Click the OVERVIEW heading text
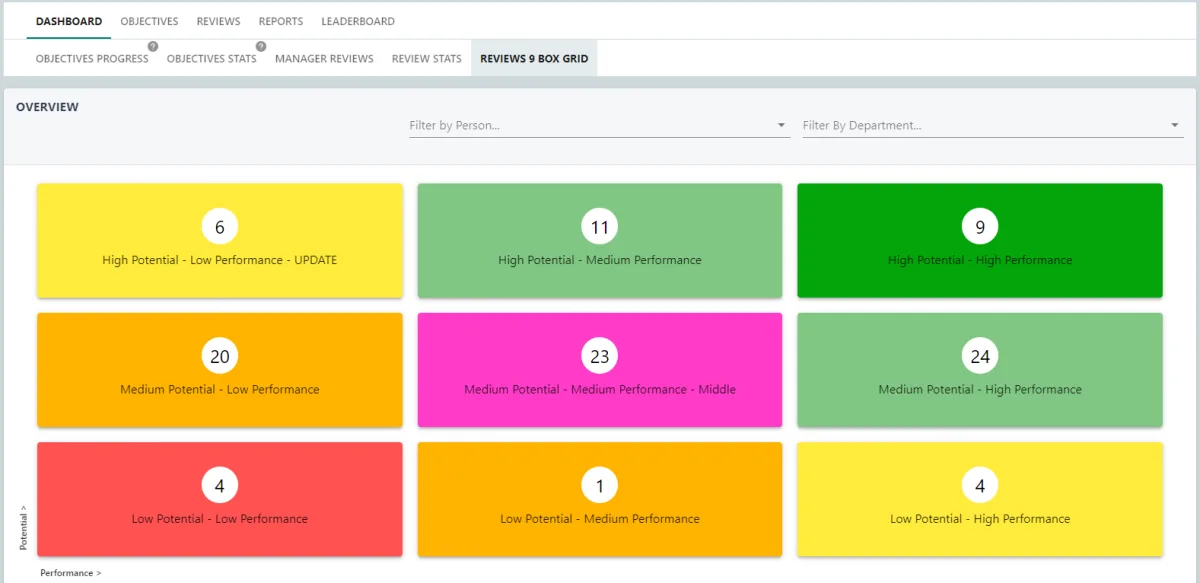This screenshot has width=1200, height=583. point(47,107)
